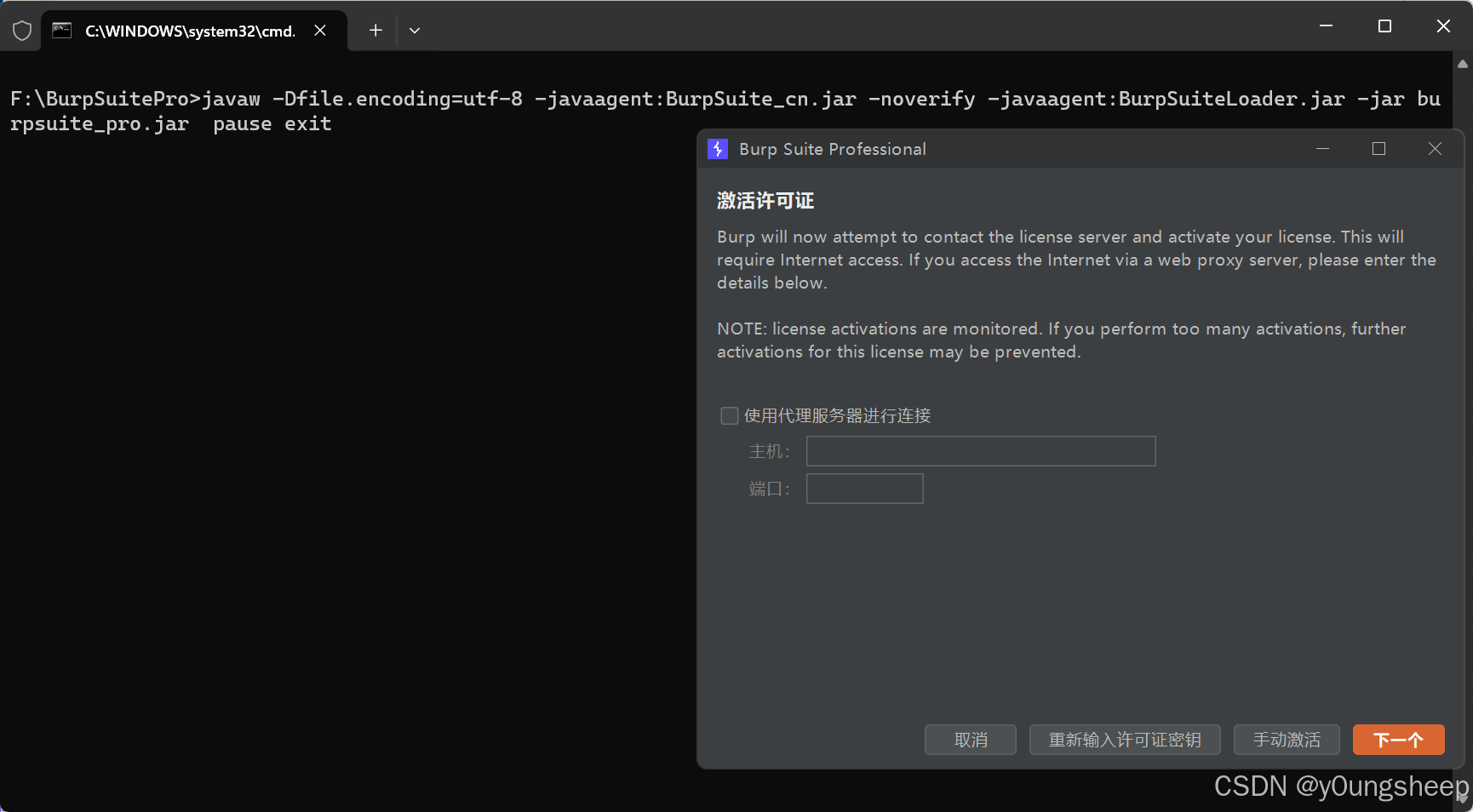Screen dimensions: 1473x812
Task: Close the terminal window
Action: coord(1443,26)
